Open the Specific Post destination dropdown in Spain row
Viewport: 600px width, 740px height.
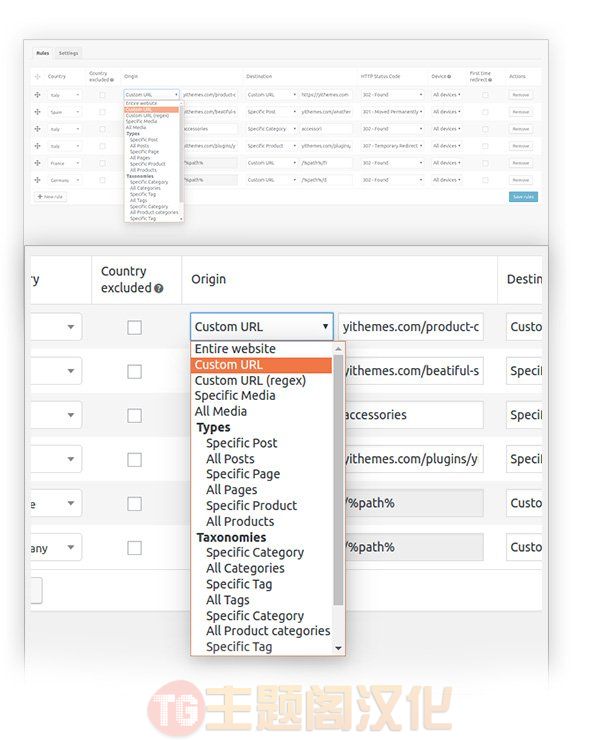[272, 112]
